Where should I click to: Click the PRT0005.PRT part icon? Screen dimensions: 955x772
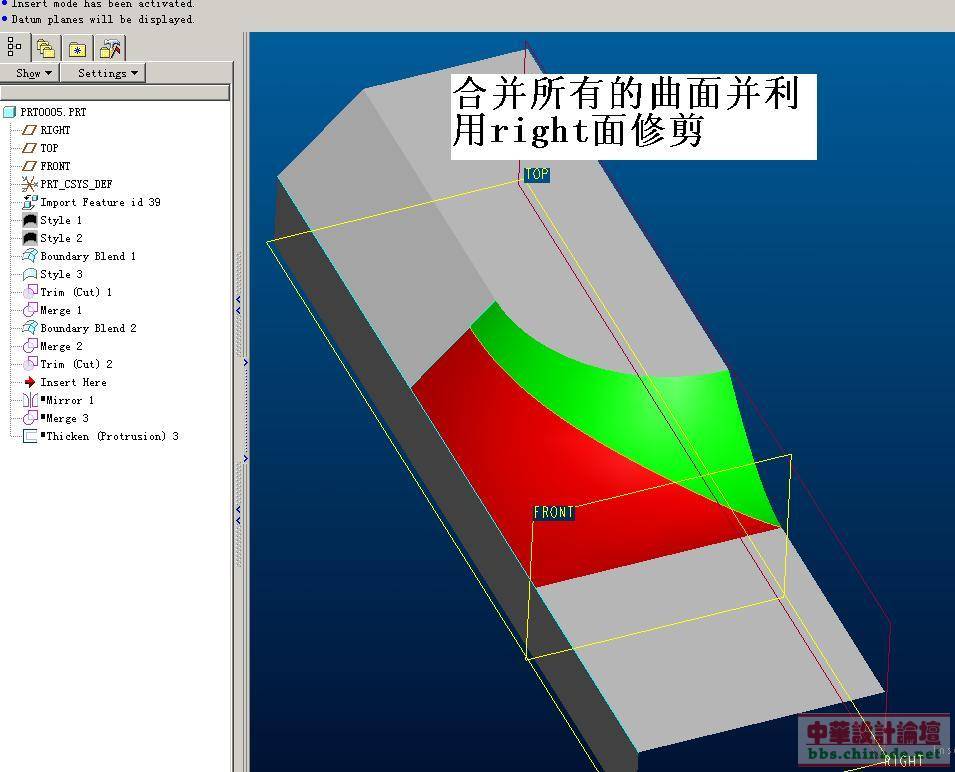[x=9, y=112]
